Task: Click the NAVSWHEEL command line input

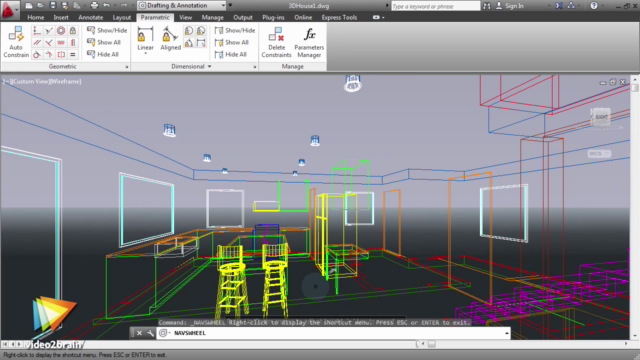Action: 334,333
